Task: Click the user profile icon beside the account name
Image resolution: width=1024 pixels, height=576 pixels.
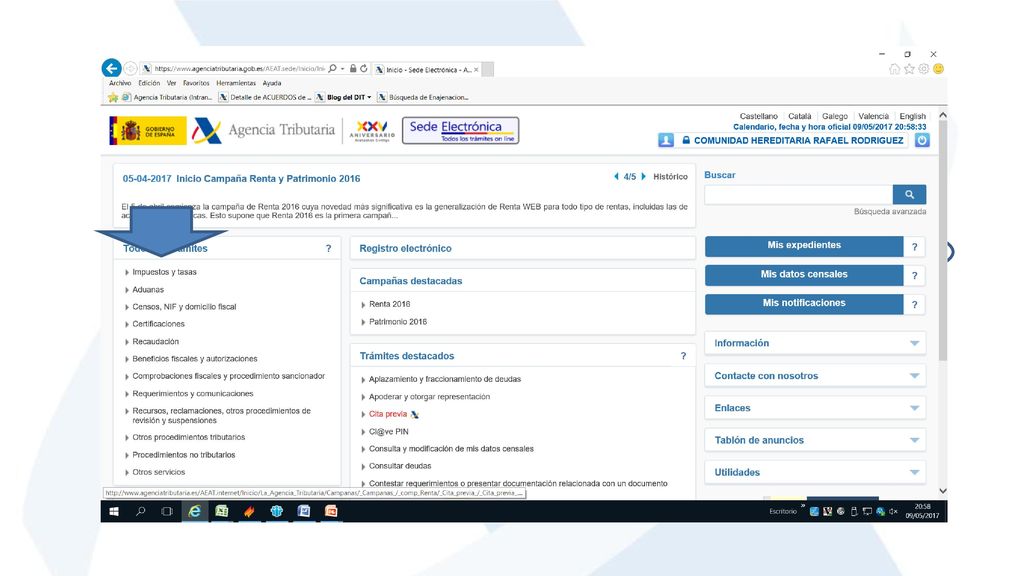Action: (665, 140)
